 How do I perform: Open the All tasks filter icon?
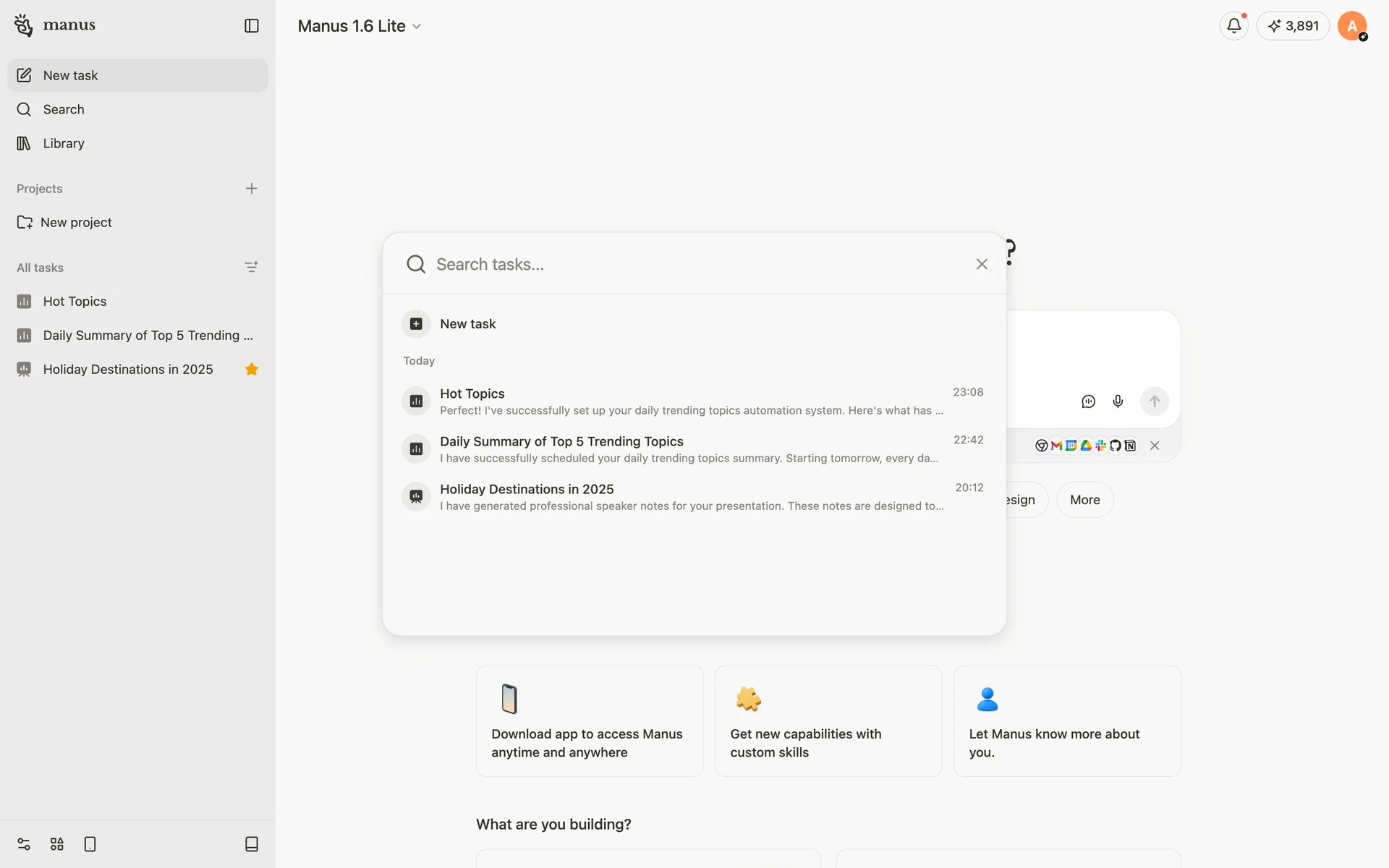(x=251, y=268)
